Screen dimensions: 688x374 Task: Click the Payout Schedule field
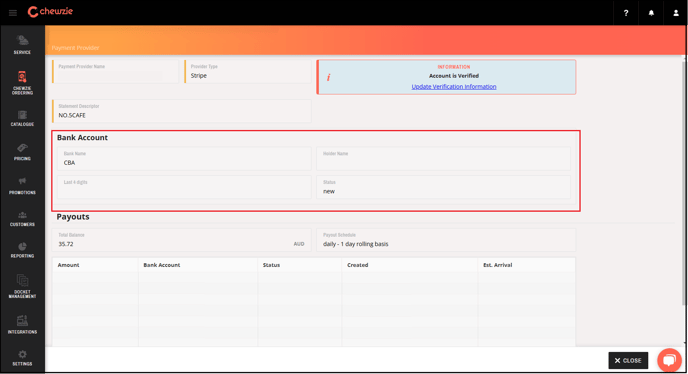(446, 240)
